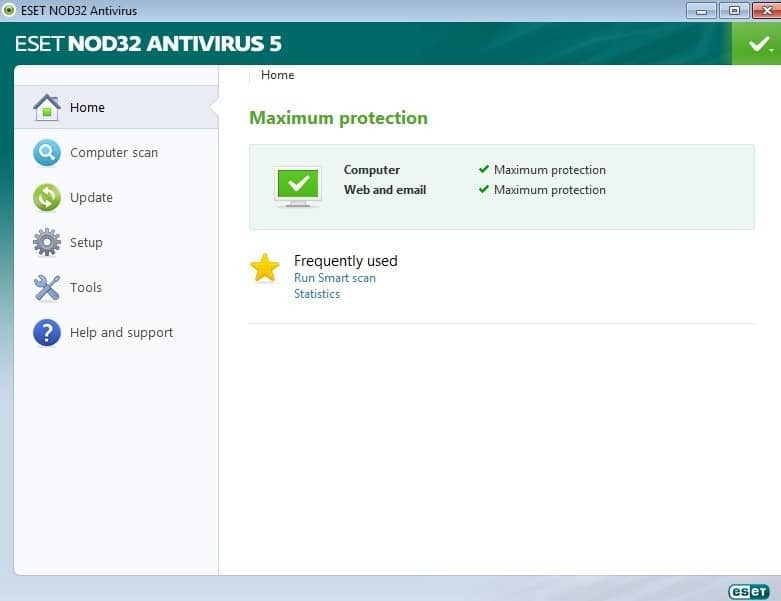The image size is (781, 601).
Task: Go to the Update section
Action: click(117, 197)
